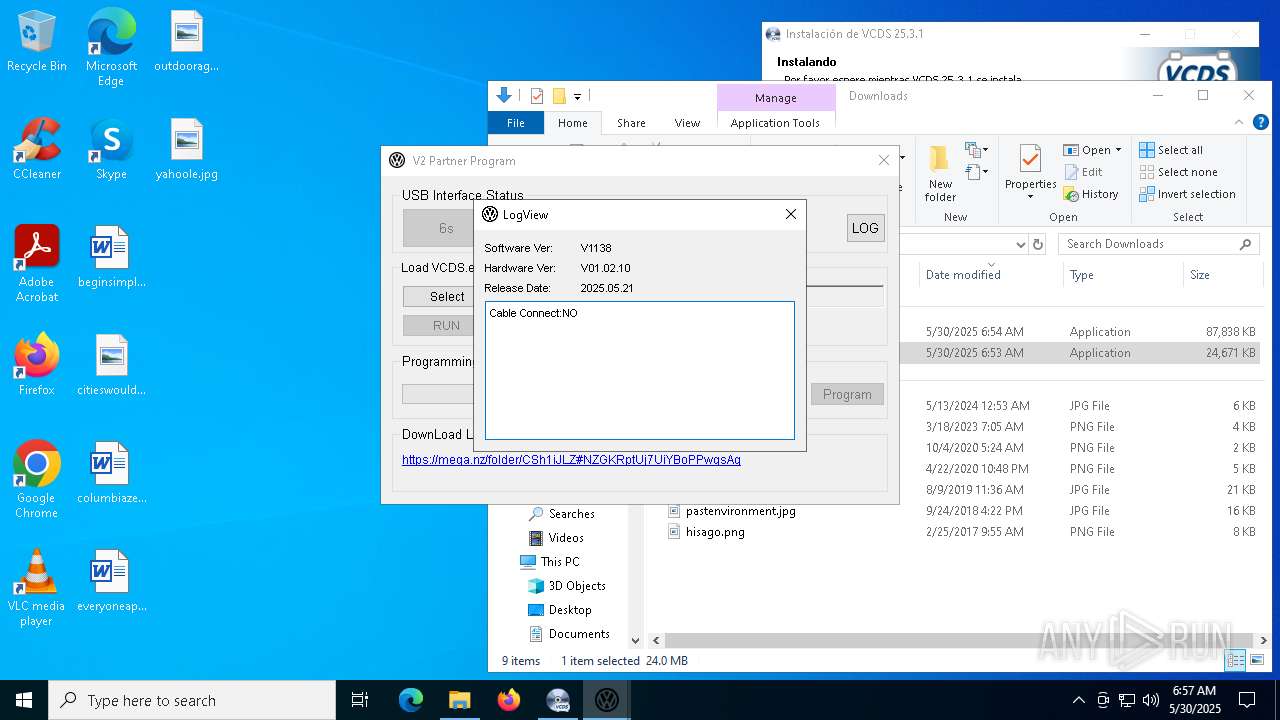Open the Quick Access Toolbar customize dropdown
Image resolution: width=1280 pixels, height=720 pixels.
tap(577, 96)
